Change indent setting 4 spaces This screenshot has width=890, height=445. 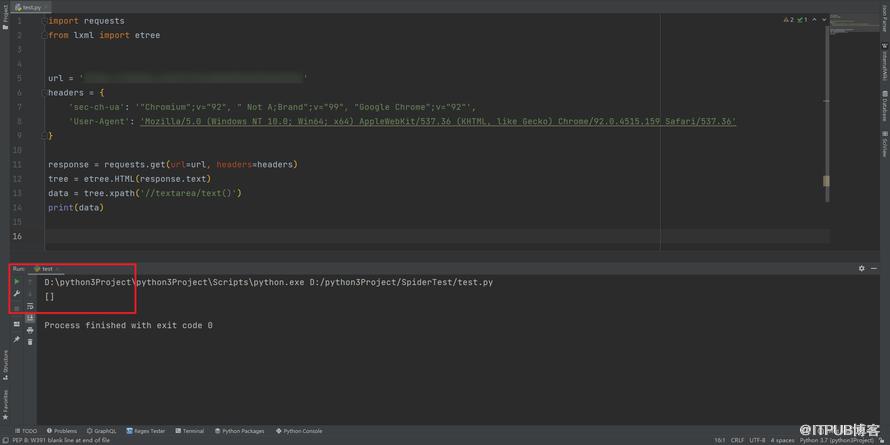click(x=783, y=440)
